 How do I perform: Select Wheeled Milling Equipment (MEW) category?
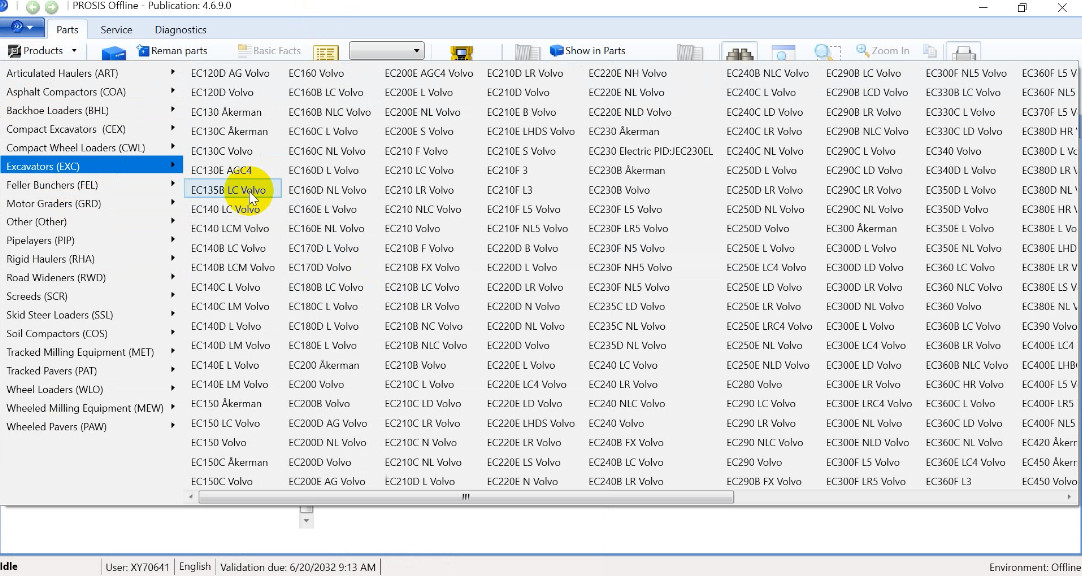(x=91, y=408)
